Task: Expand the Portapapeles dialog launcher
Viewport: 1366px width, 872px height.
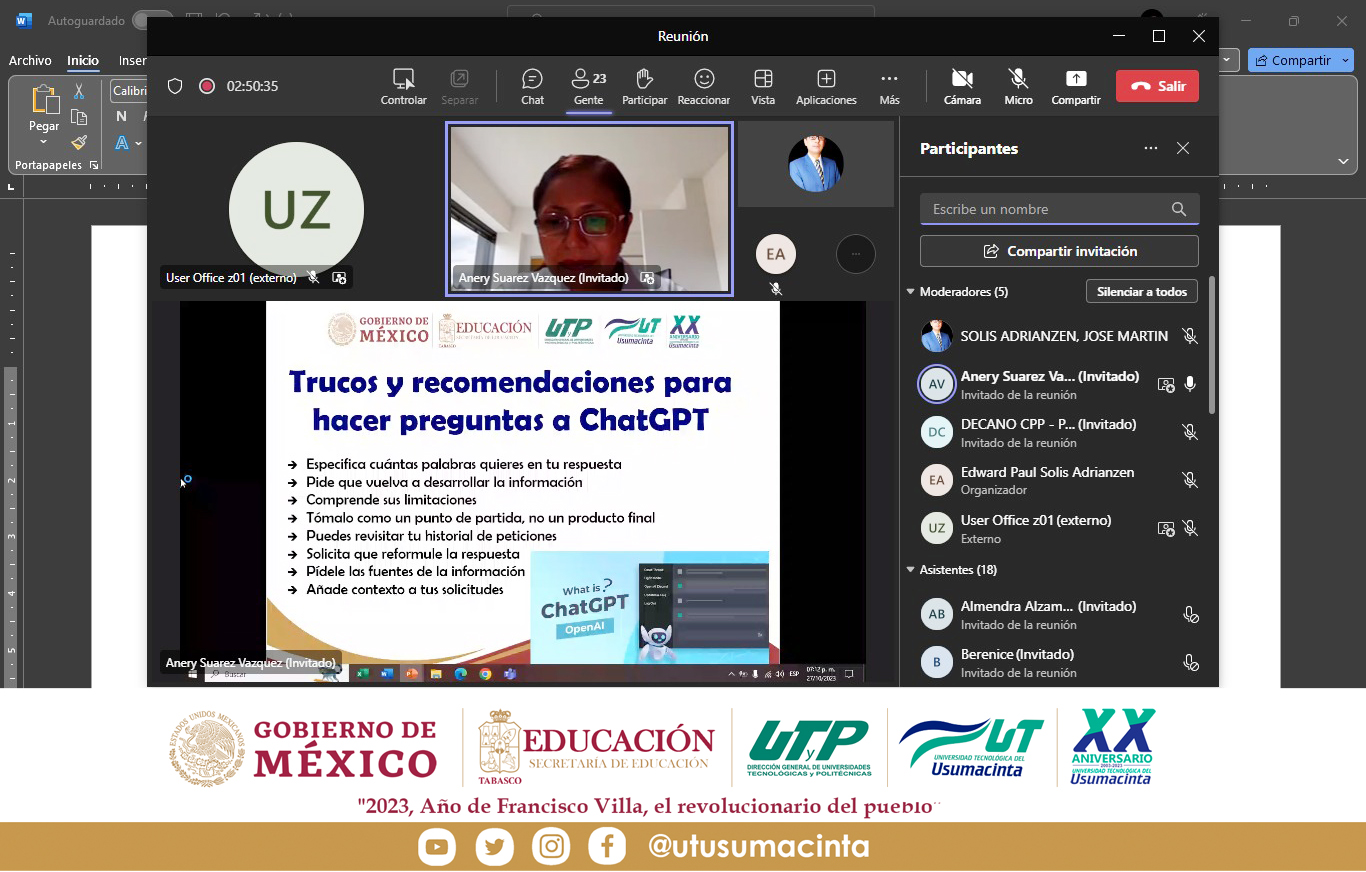Action: point(94,165)
